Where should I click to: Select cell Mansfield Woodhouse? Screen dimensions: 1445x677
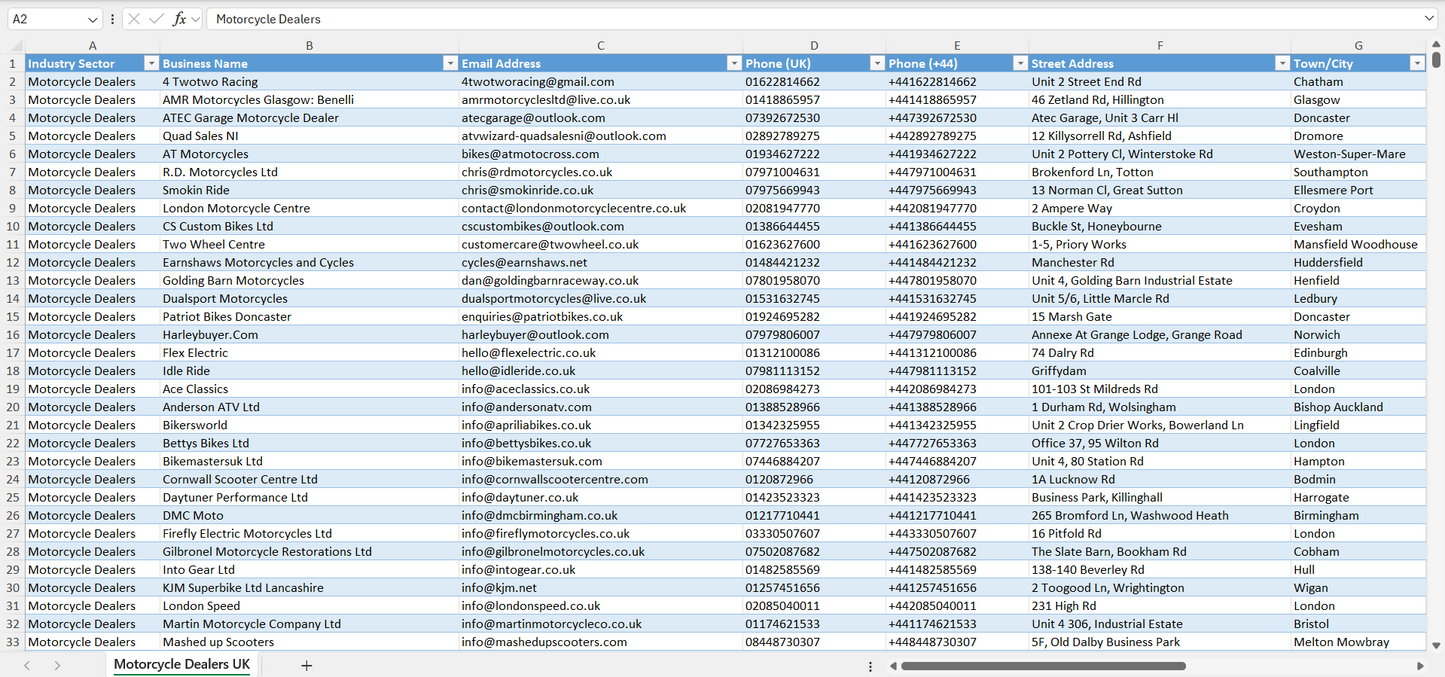pyautogui.click(x=1358, y=245)
